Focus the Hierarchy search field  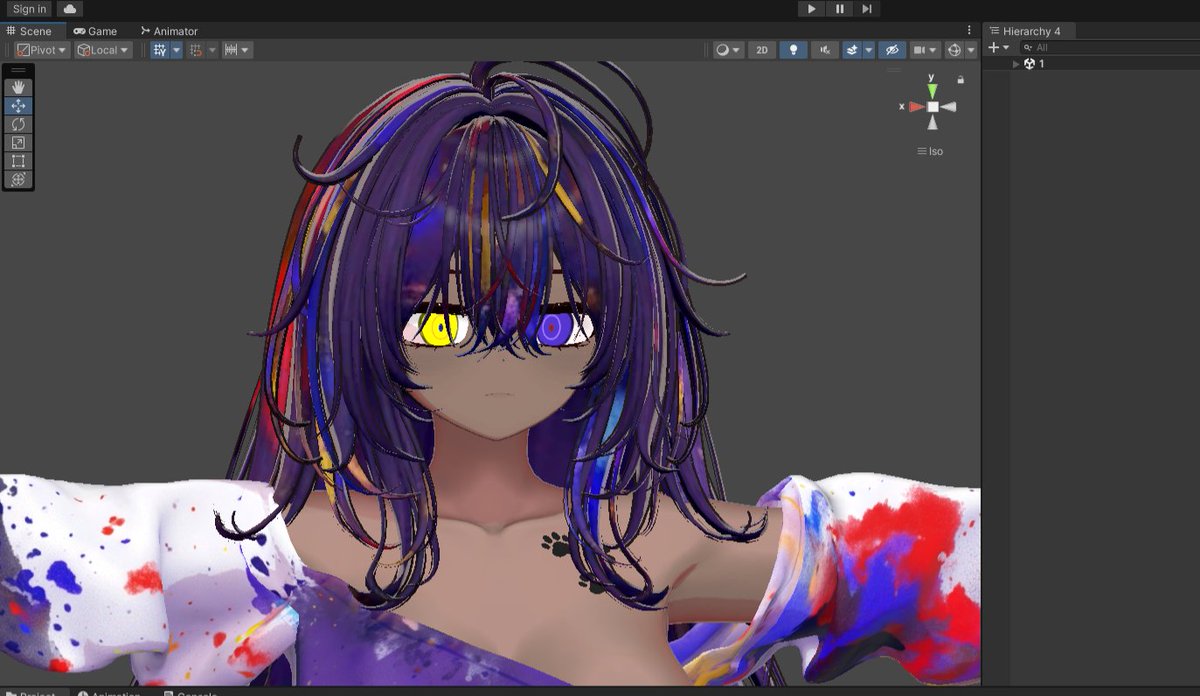(1110, 47)
